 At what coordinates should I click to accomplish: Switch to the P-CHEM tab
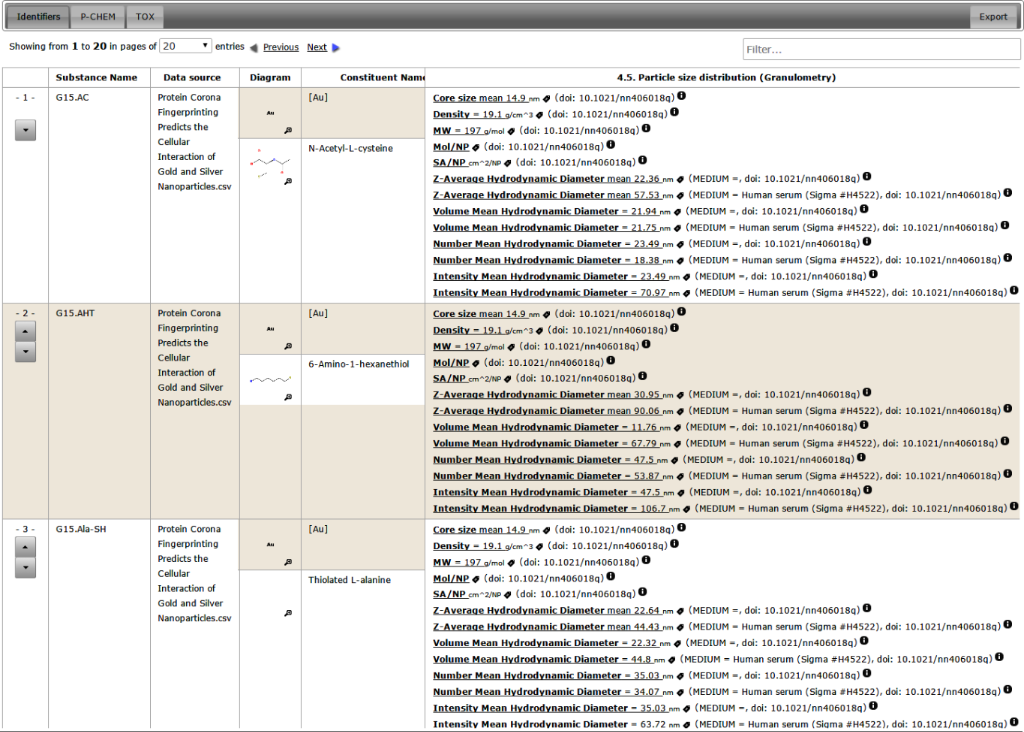click(98, 17)
